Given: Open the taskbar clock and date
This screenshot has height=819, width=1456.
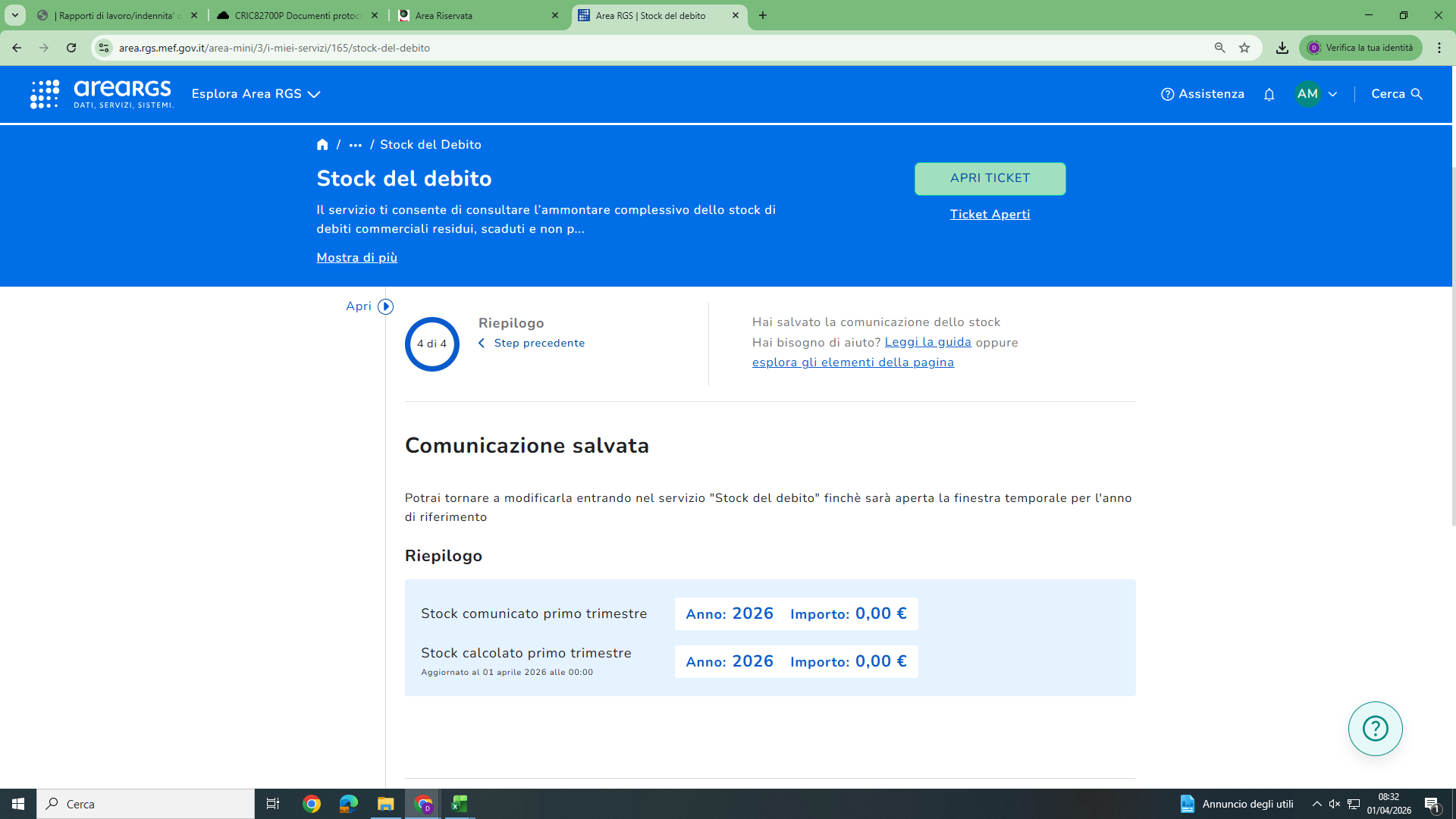Looking at the screenshot, I should (x=1389, y=804).
